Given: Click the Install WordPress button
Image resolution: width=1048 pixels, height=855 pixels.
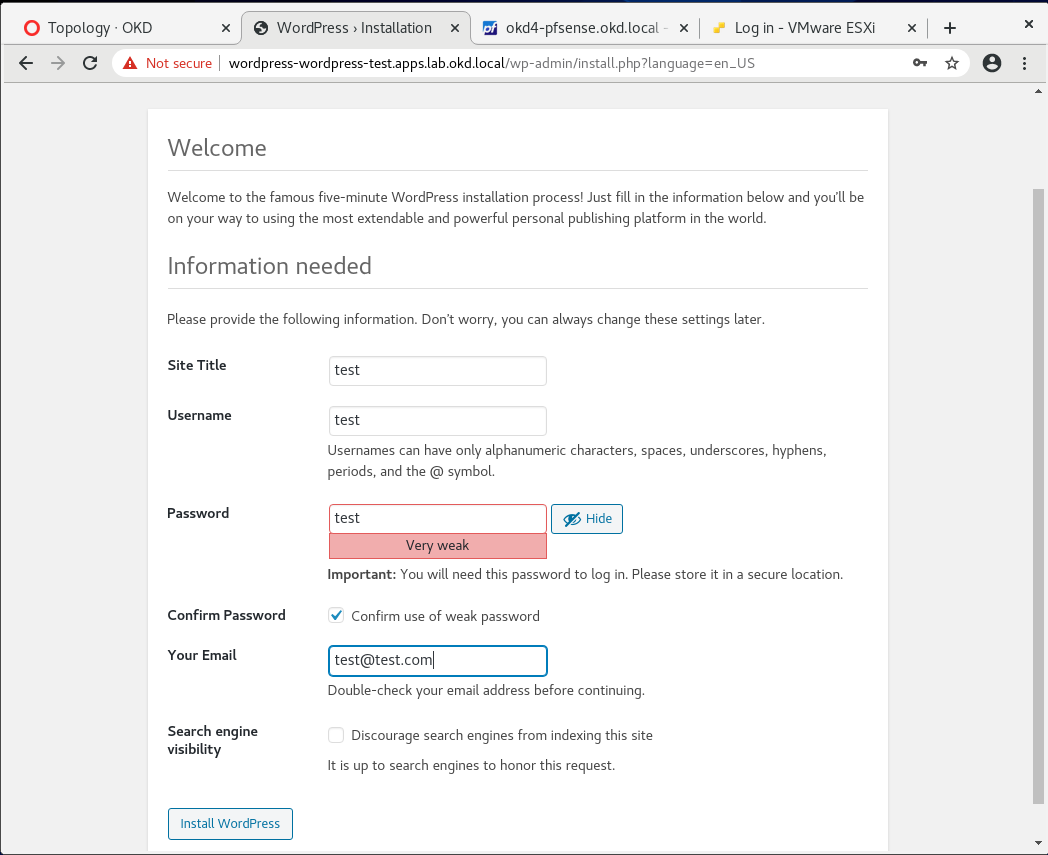Looking at the screenshot, I should (x=230, y=824).
